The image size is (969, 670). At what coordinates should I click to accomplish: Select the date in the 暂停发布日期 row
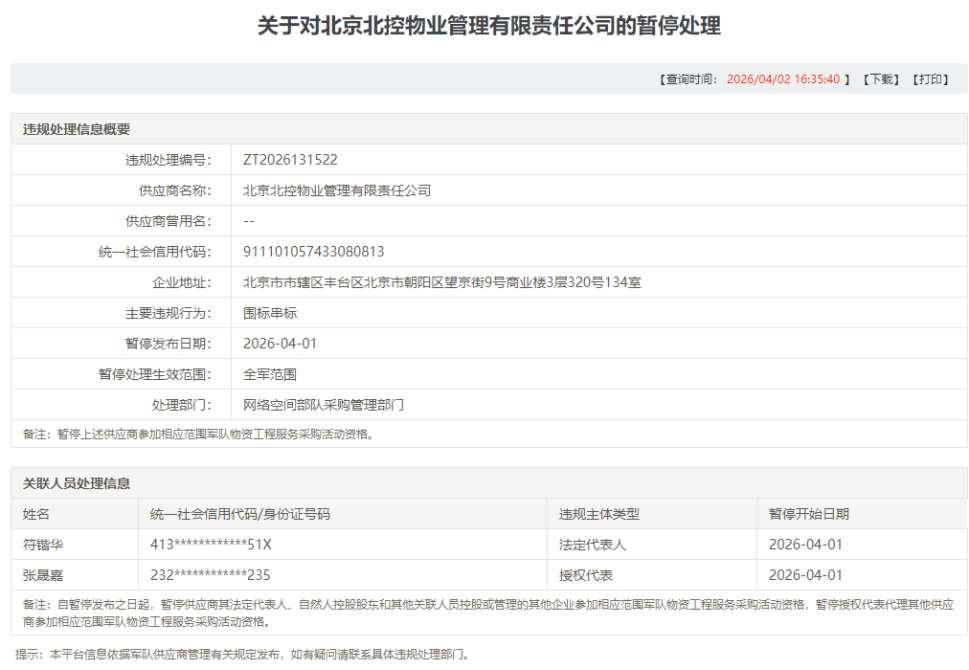[280, 344]
